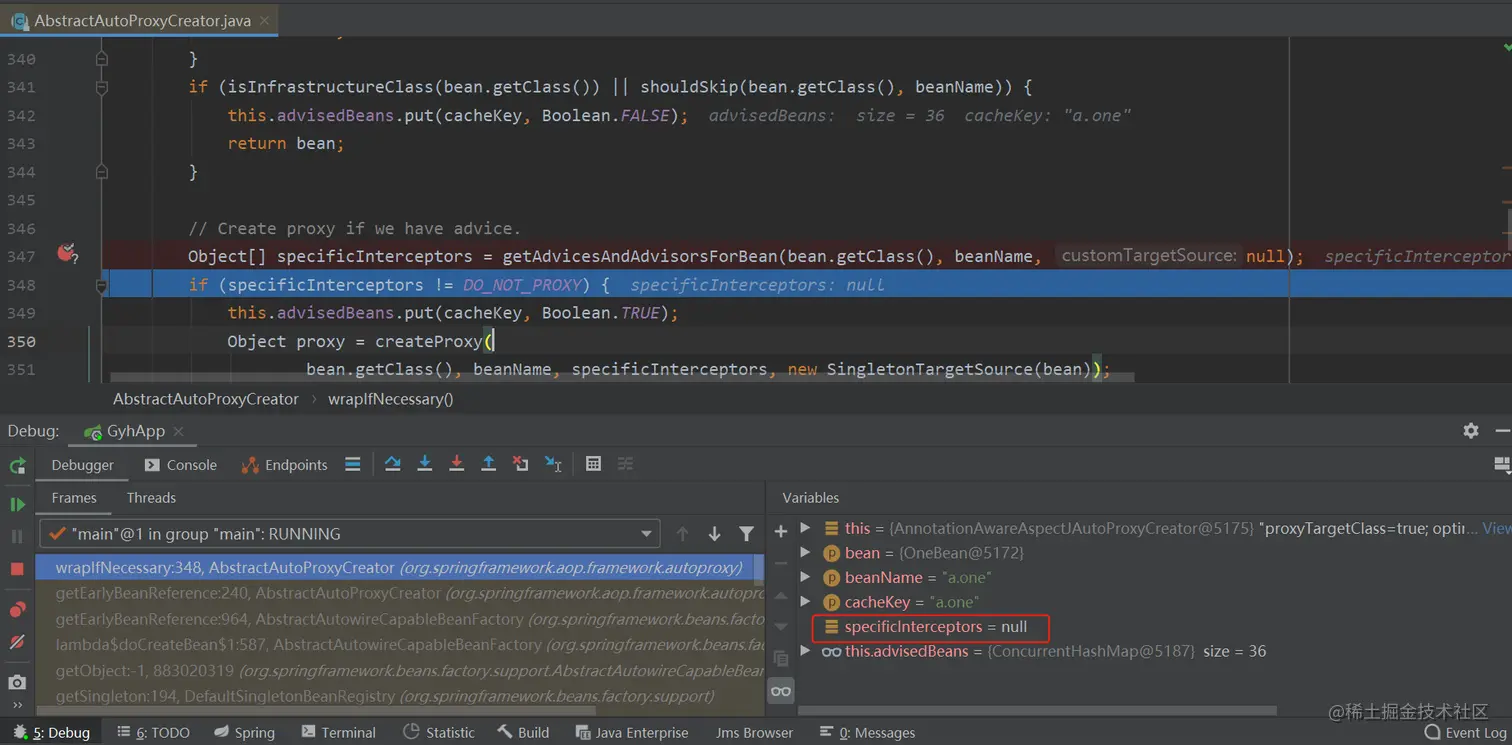This screenshot has height=745, width=1512.
Task: Expand more debug actions chevrons
Action: click(x=17, y=705)
